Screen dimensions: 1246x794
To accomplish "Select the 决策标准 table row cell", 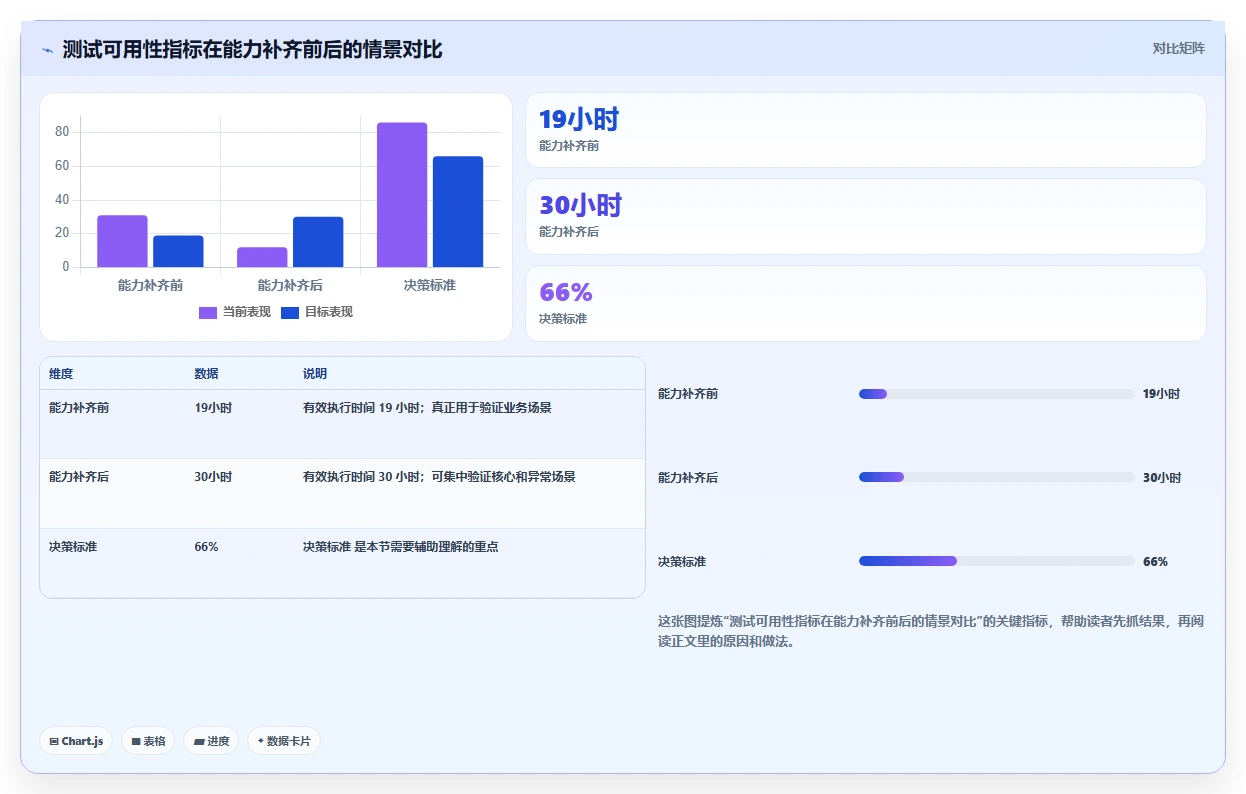I will [x=73, y=547].
